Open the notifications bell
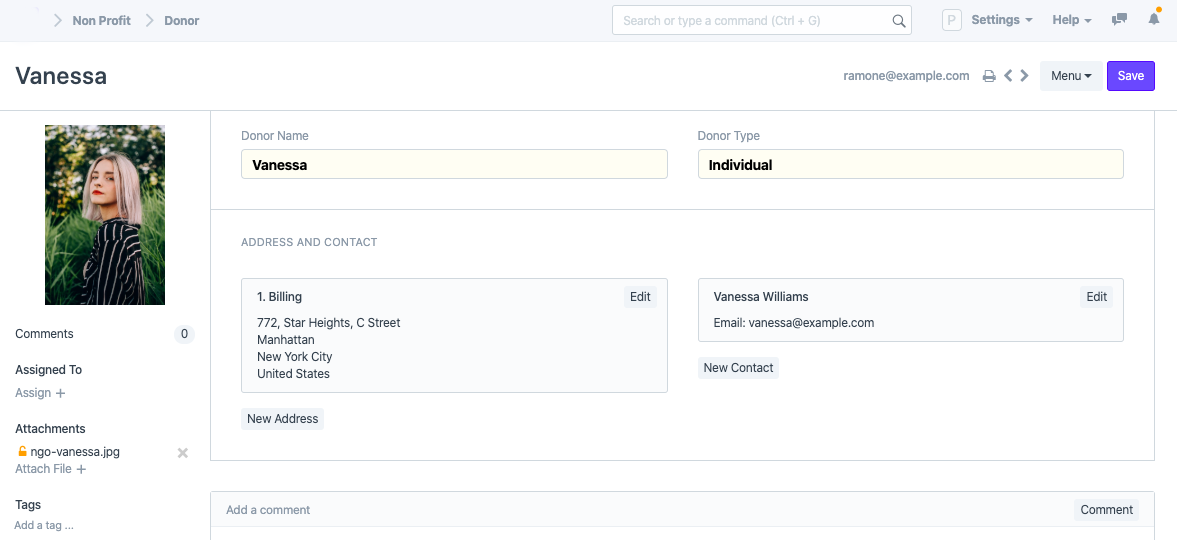The height and width of the screenshot is (540, 1177). [1154, 20]
